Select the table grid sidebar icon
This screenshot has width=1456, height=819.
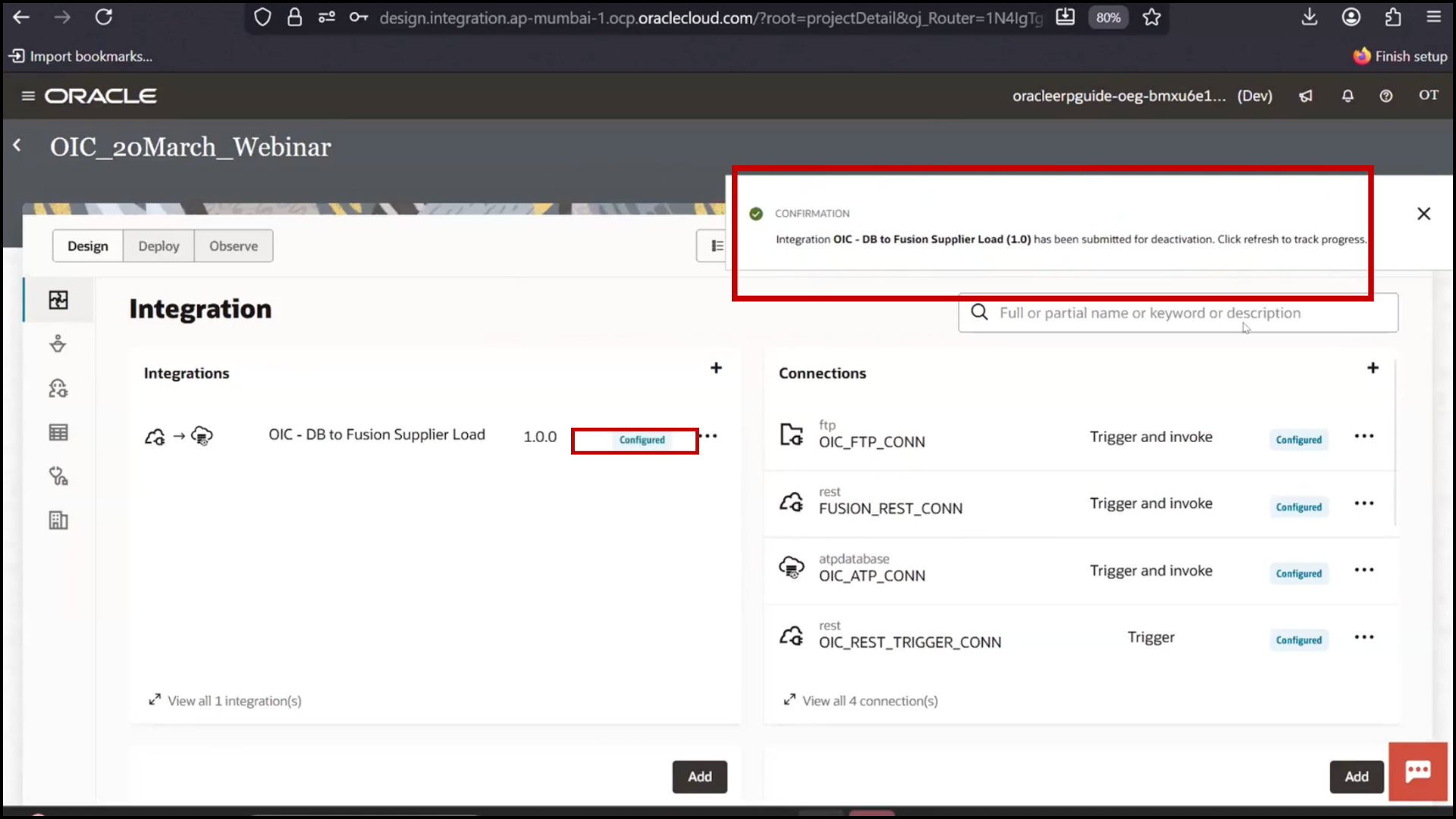pos(58,432)
